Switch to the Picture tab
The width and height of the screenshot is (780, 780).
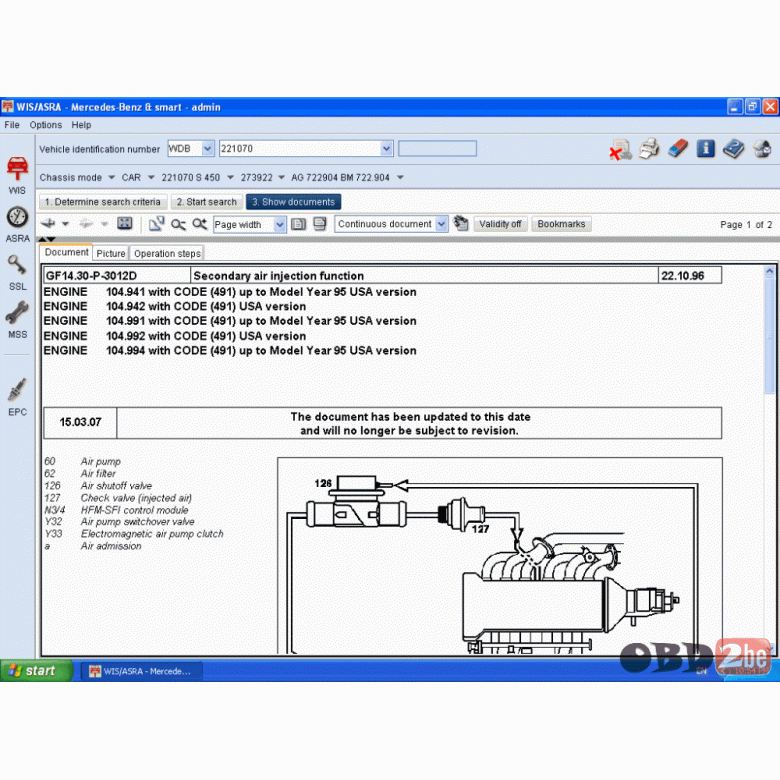(x=110, y=254)
